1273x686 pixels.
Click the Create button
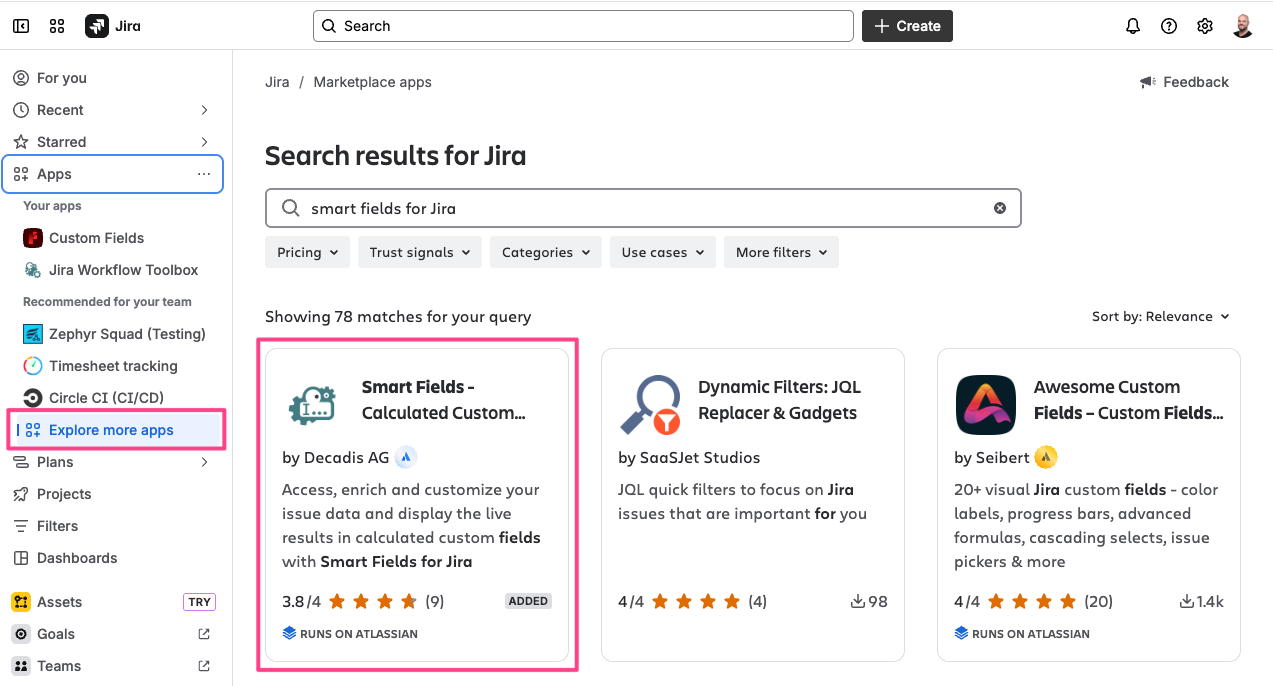point(907,26)
